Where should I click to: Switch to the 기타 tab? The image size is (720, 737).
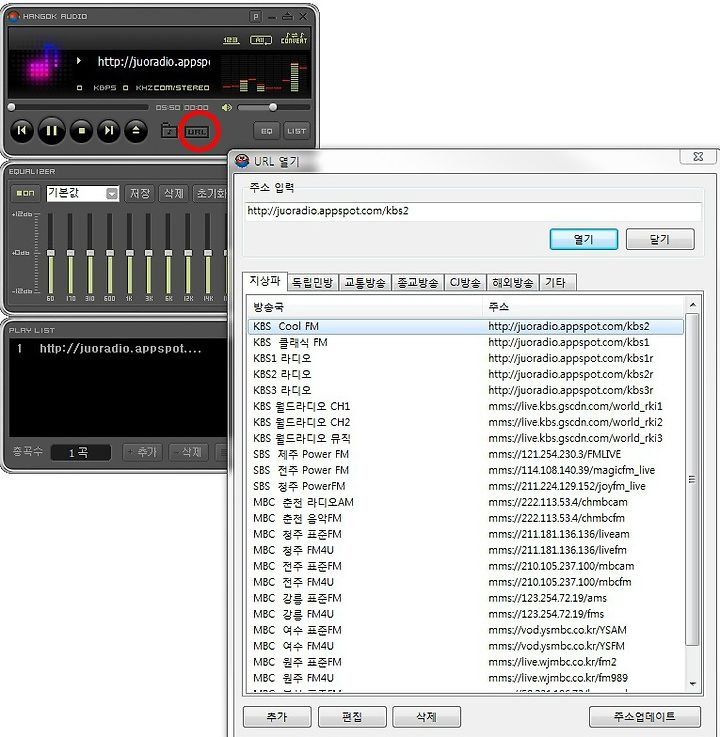coord(557,282)
